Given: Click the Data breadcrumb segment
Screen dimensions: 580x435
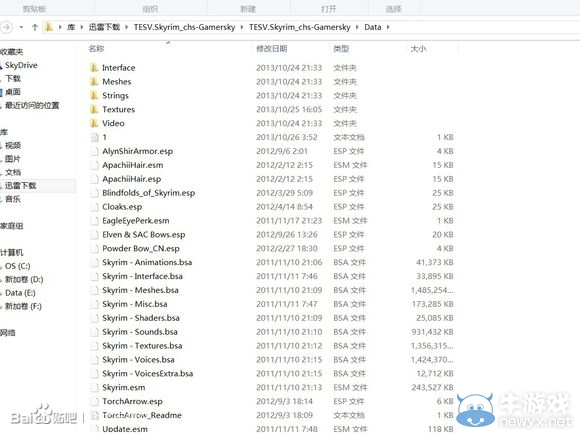Looking at the screenshot, I should tap(372, 27).
